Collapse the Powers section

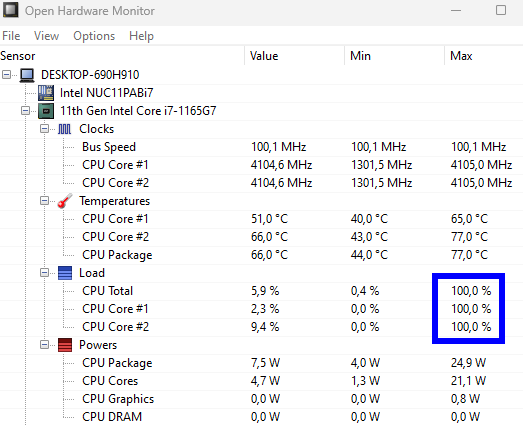click(x=44, y=345)
